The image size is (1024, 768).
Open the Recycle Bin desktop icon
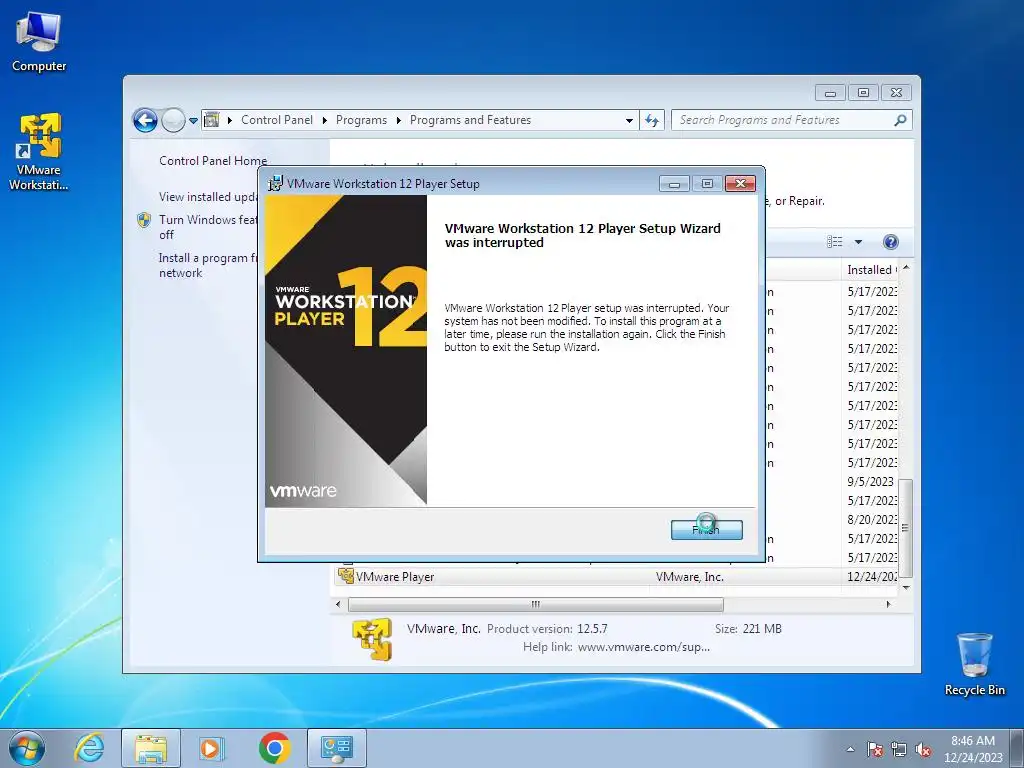click(974, 664)
